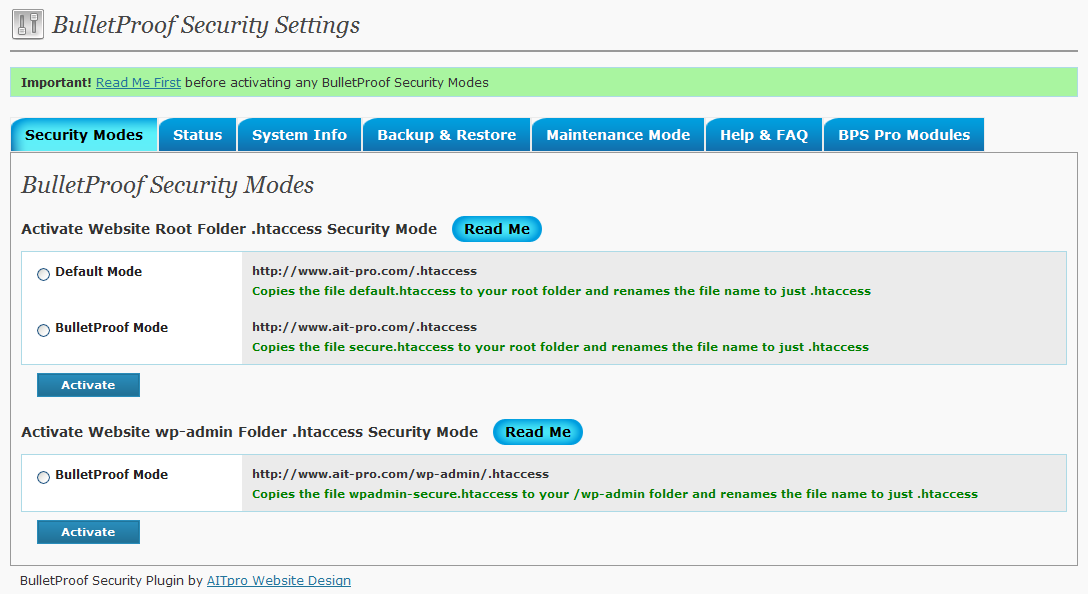Open the Maintenance Mode tab
The image size is (1088, 594).
pos(618,135)
